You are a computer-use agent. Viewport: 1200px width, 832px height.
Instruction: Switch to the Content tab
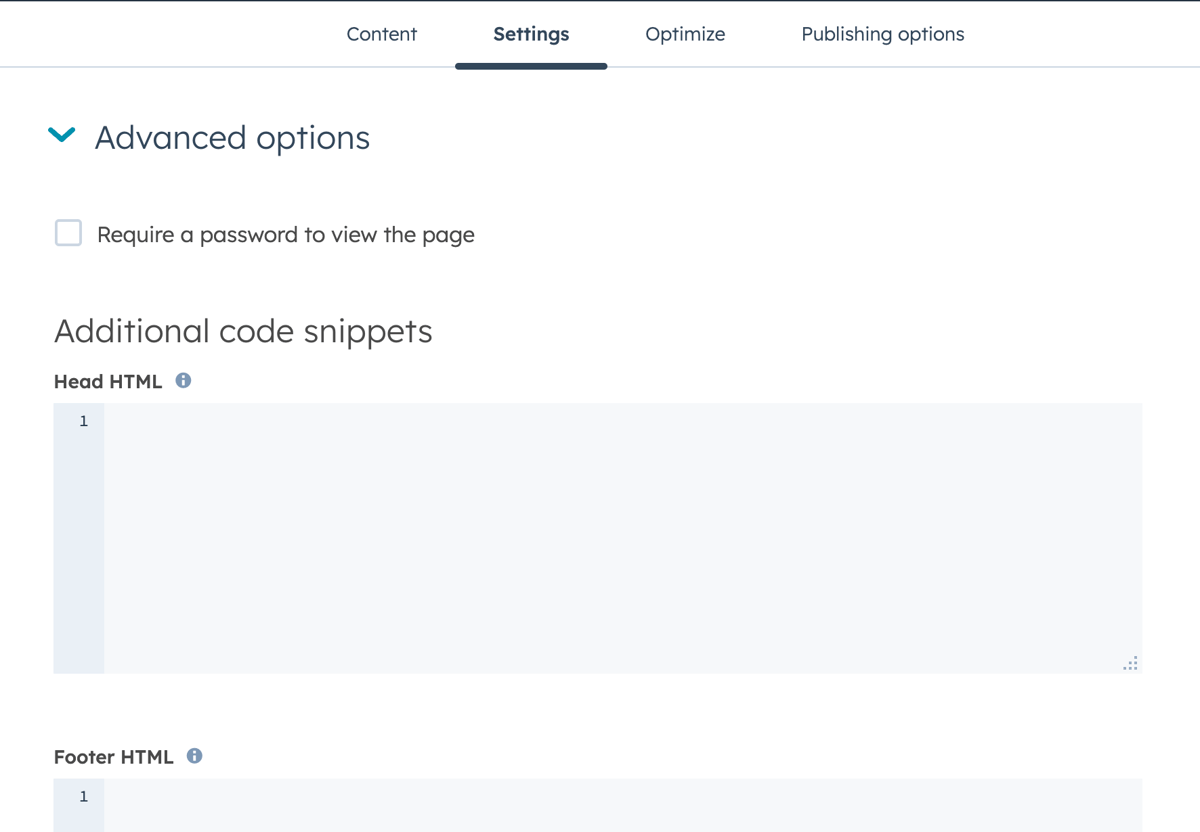[381, 33]
